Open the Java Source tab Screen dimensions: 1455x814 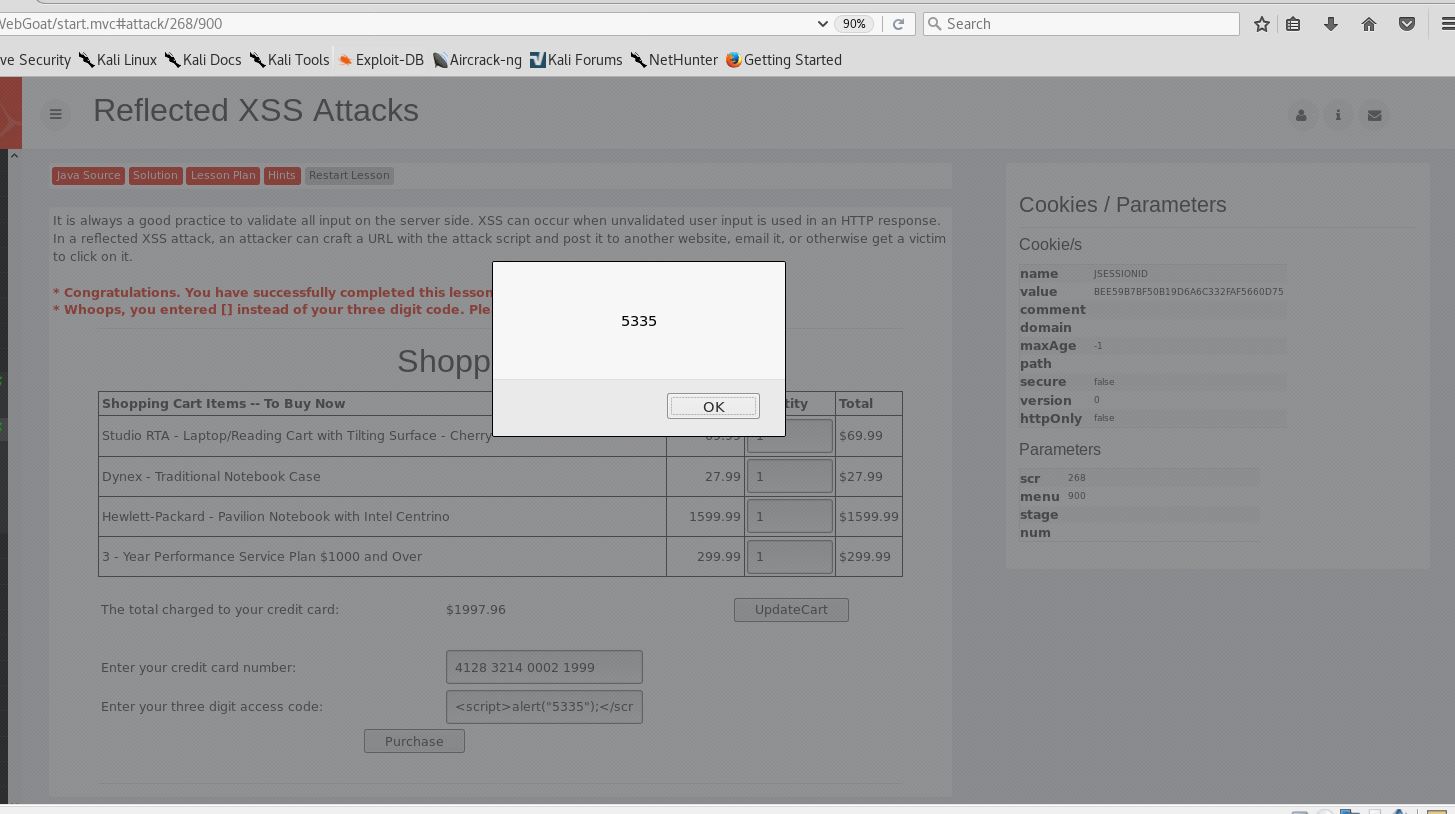88,175
